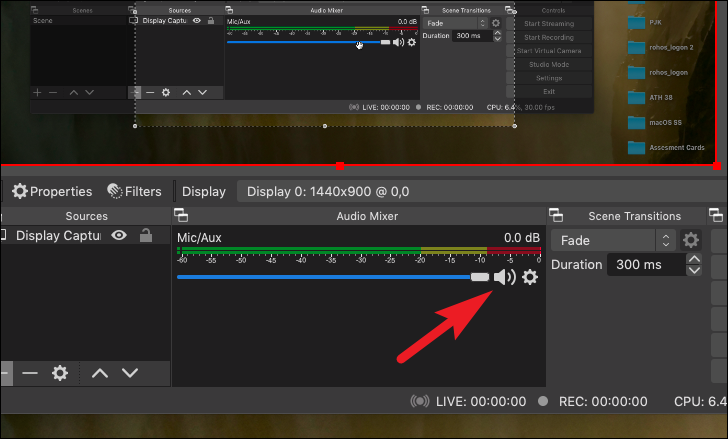Increase transition duration in main window
Viewport: 728px width, 439px height.
[694, 259]
